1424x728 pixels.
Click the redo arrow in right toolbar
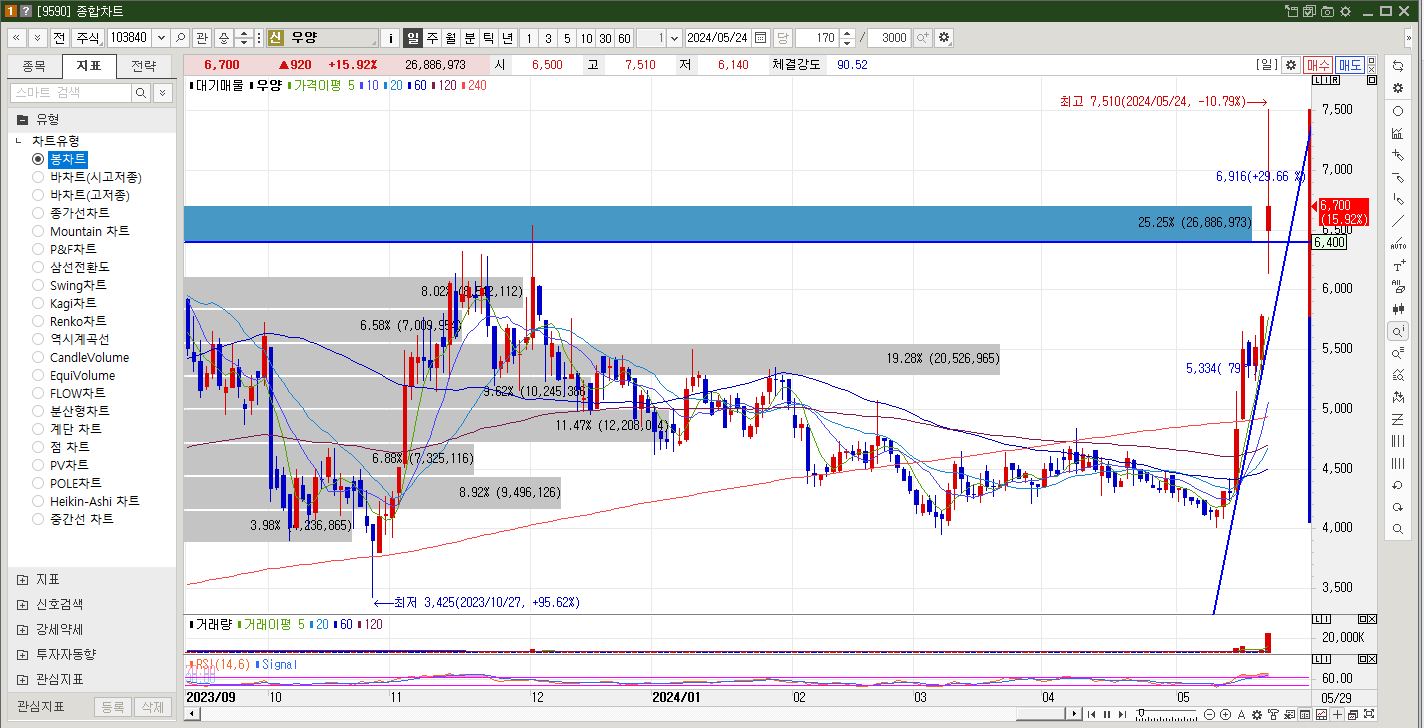pyautogui.click(x=1398, y=507)
